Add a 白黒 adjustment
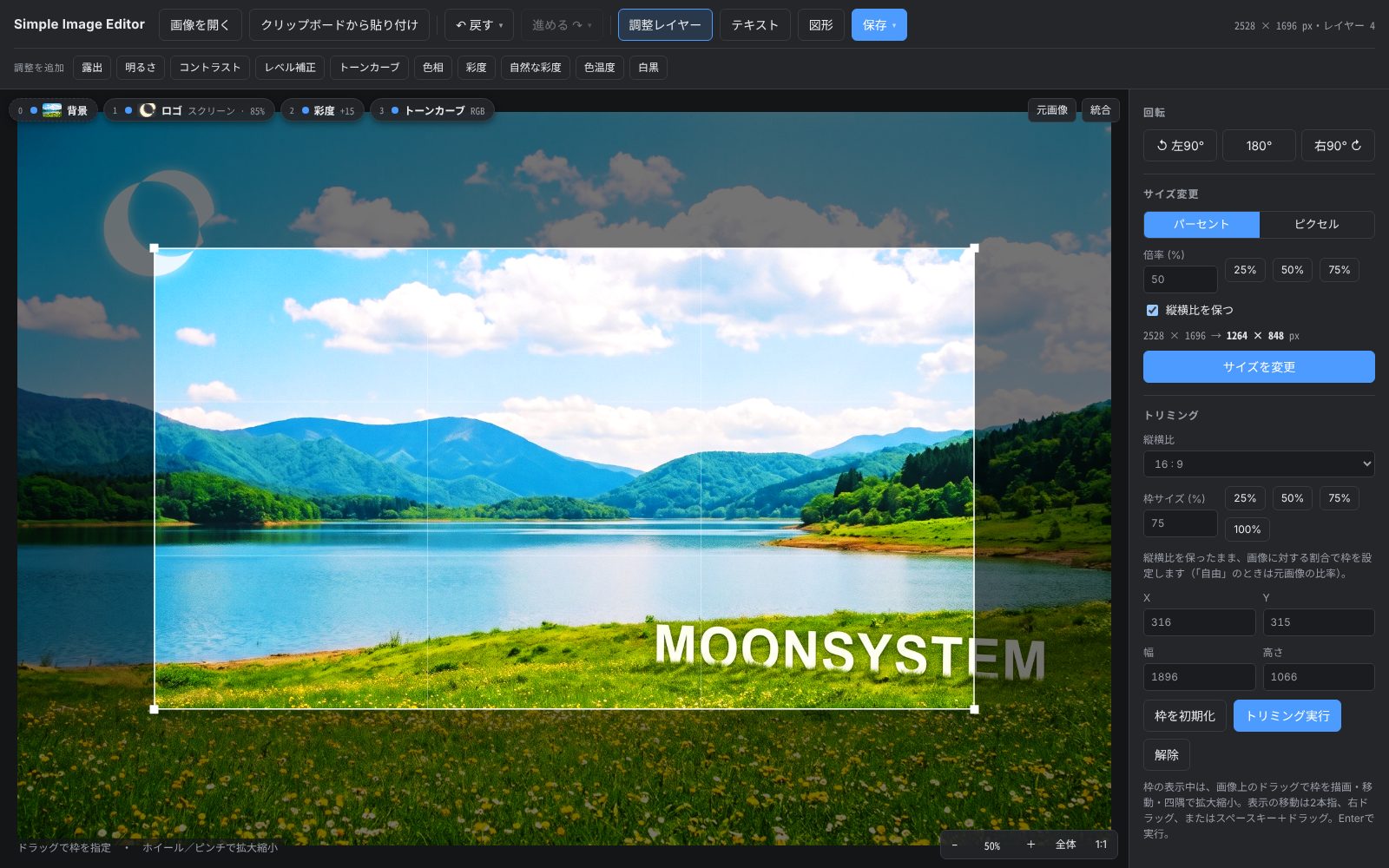Image resolution: width=1389 pixels, height=868 pixels. coord(648,68)
